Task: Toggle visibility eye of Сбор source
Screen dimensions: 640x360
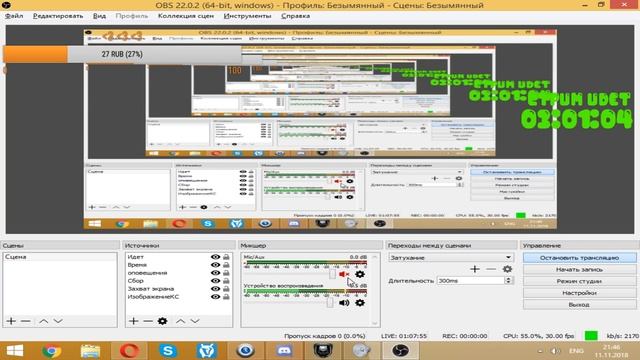Action: 215,281
